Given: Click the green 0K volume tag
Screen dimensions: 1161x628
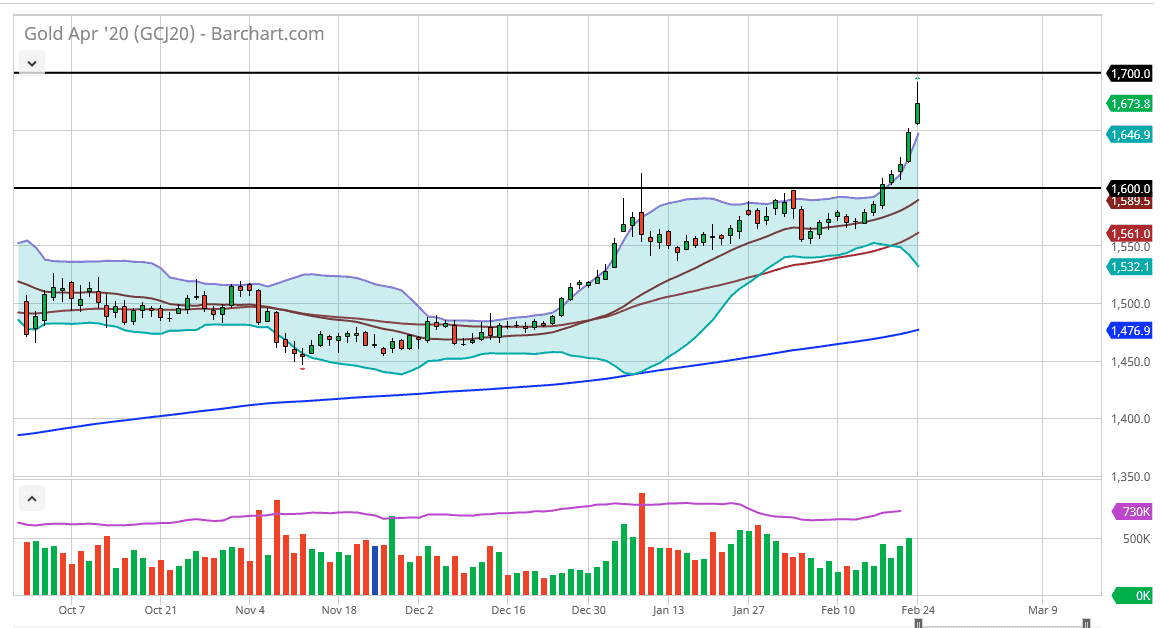Looking at the screenshot, I should click(1133, 595).
